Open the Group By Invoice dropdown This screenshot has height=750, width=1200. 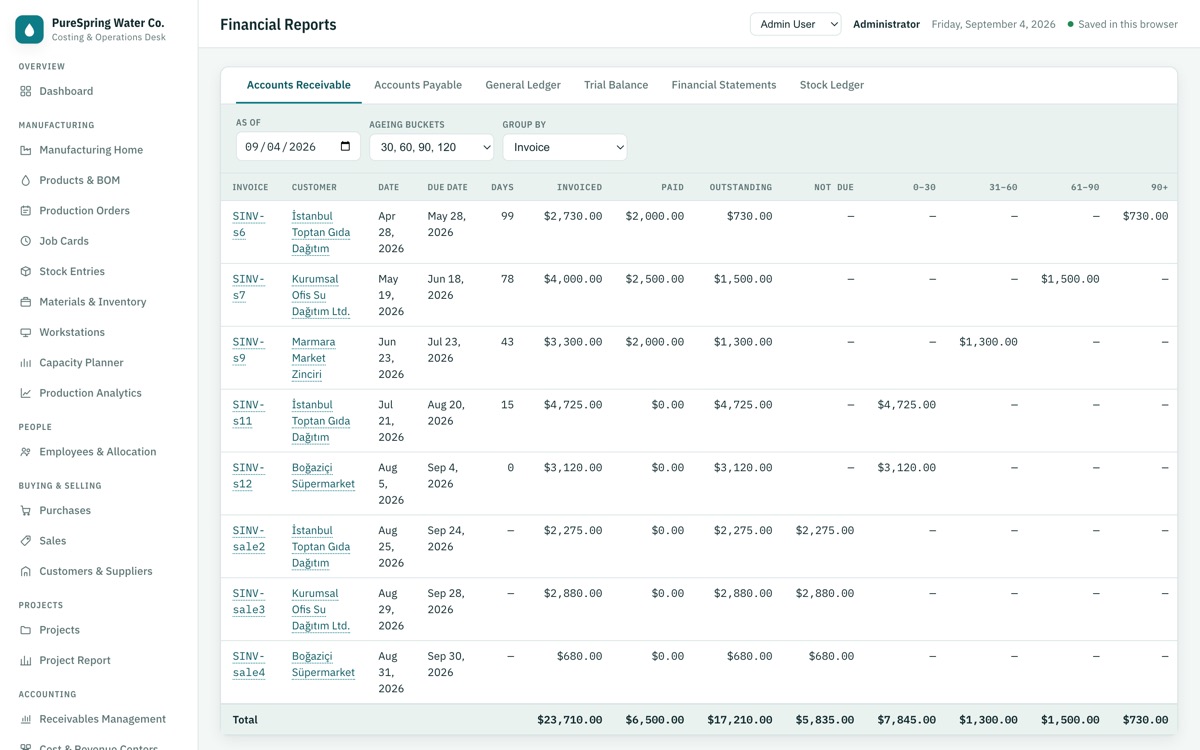[565, 147]
